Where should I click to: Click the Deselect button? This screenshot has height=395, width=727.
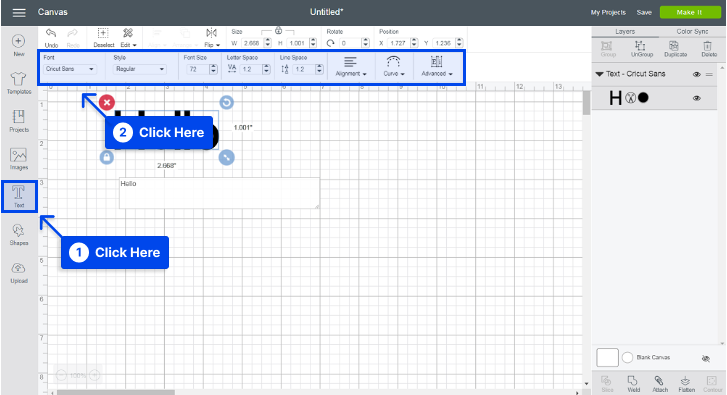click(103, 38)
